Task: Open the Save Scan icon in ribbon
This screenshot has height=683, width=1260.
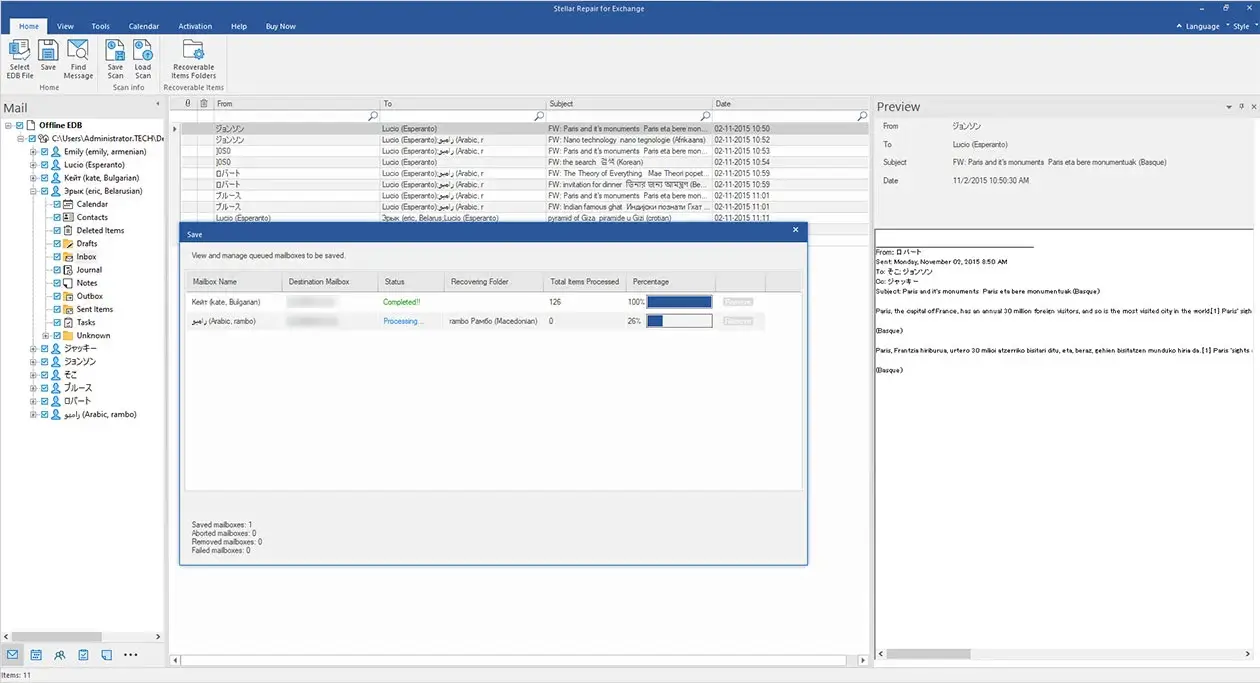Action: coord(115,58)
